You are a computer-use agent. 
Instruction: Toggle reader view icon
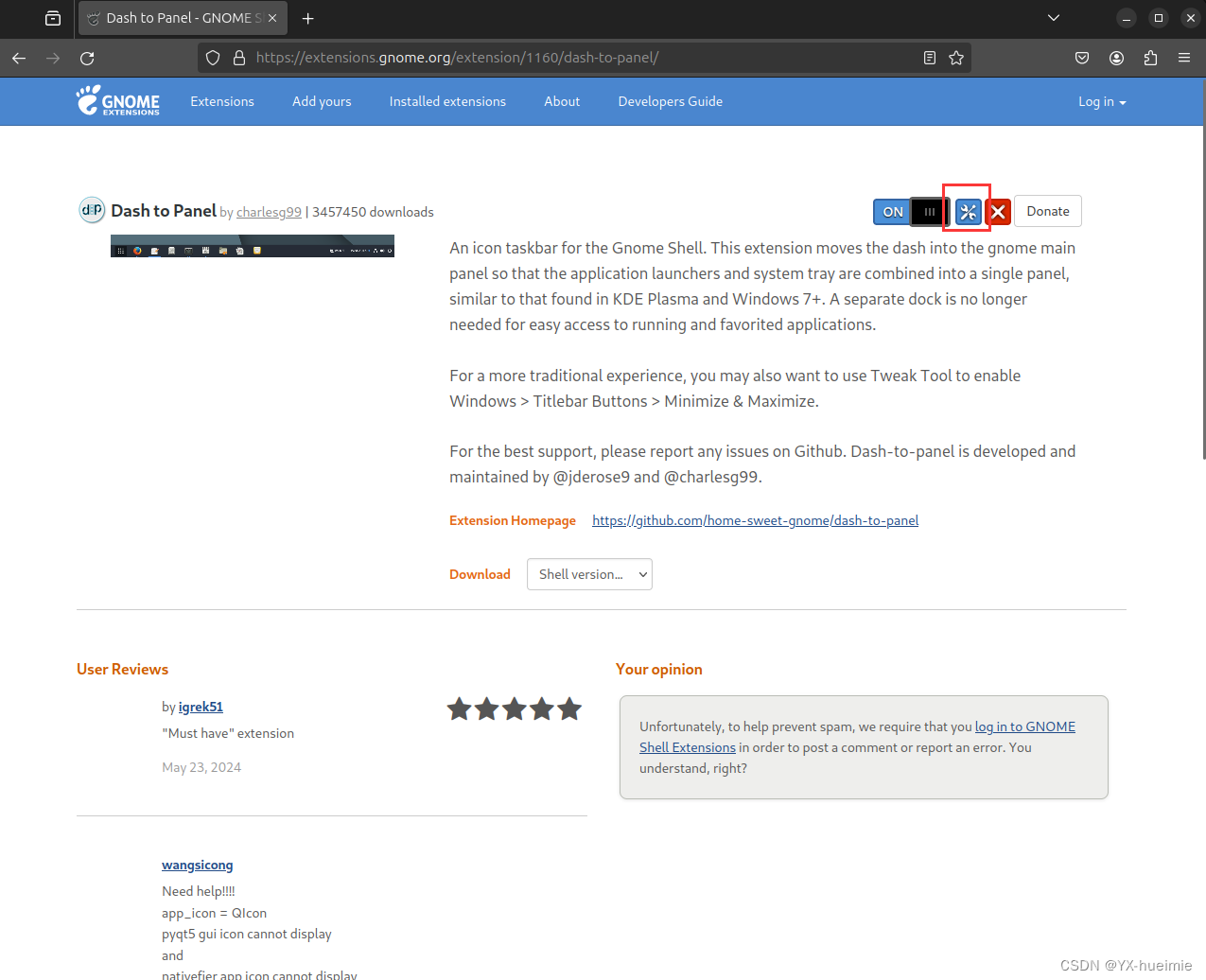930,58
